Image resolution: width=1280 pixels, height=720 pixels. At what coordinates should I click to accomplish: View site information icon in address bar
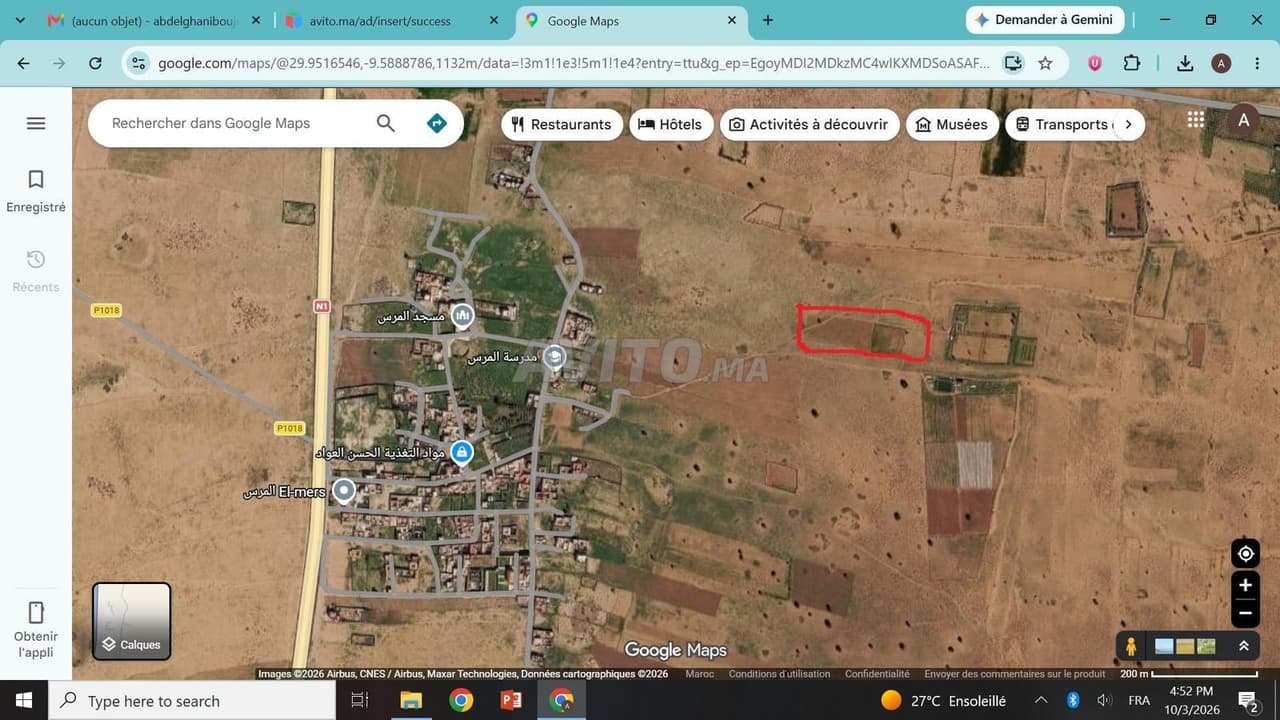click(139, 63)
